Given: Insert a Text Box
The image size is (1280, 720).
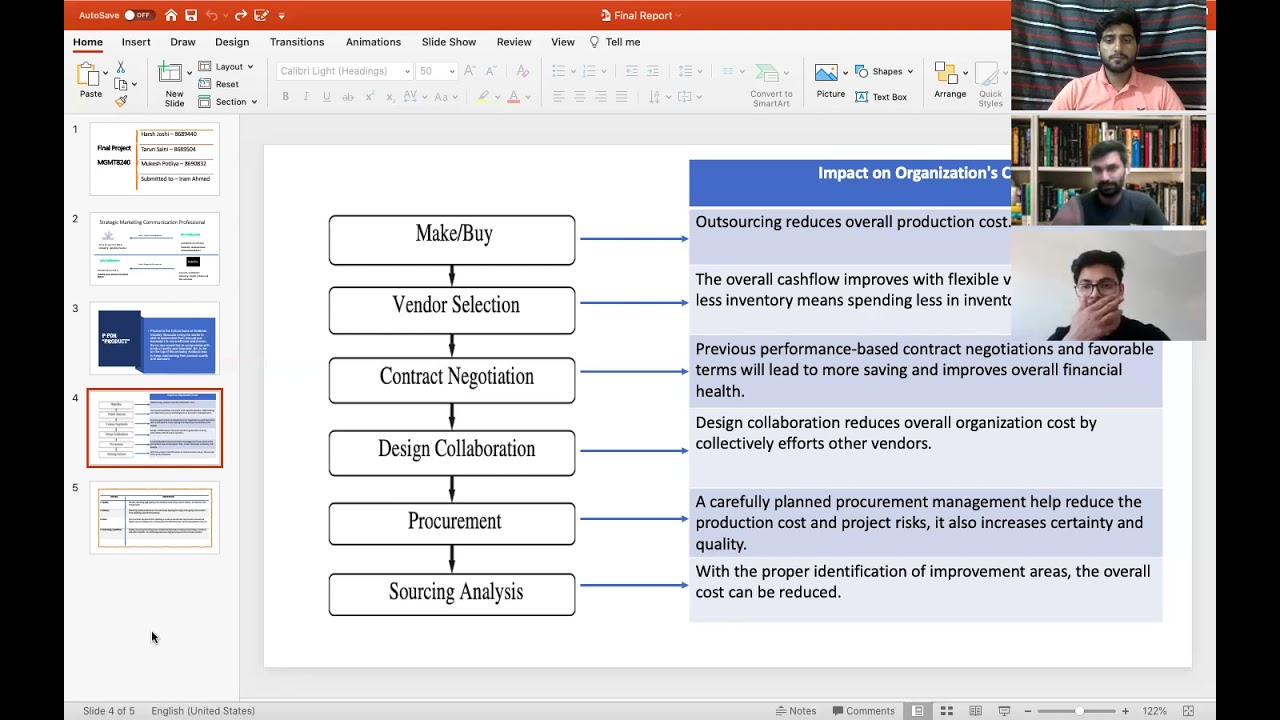Looking at the screenshot, I should pos(881,97).
